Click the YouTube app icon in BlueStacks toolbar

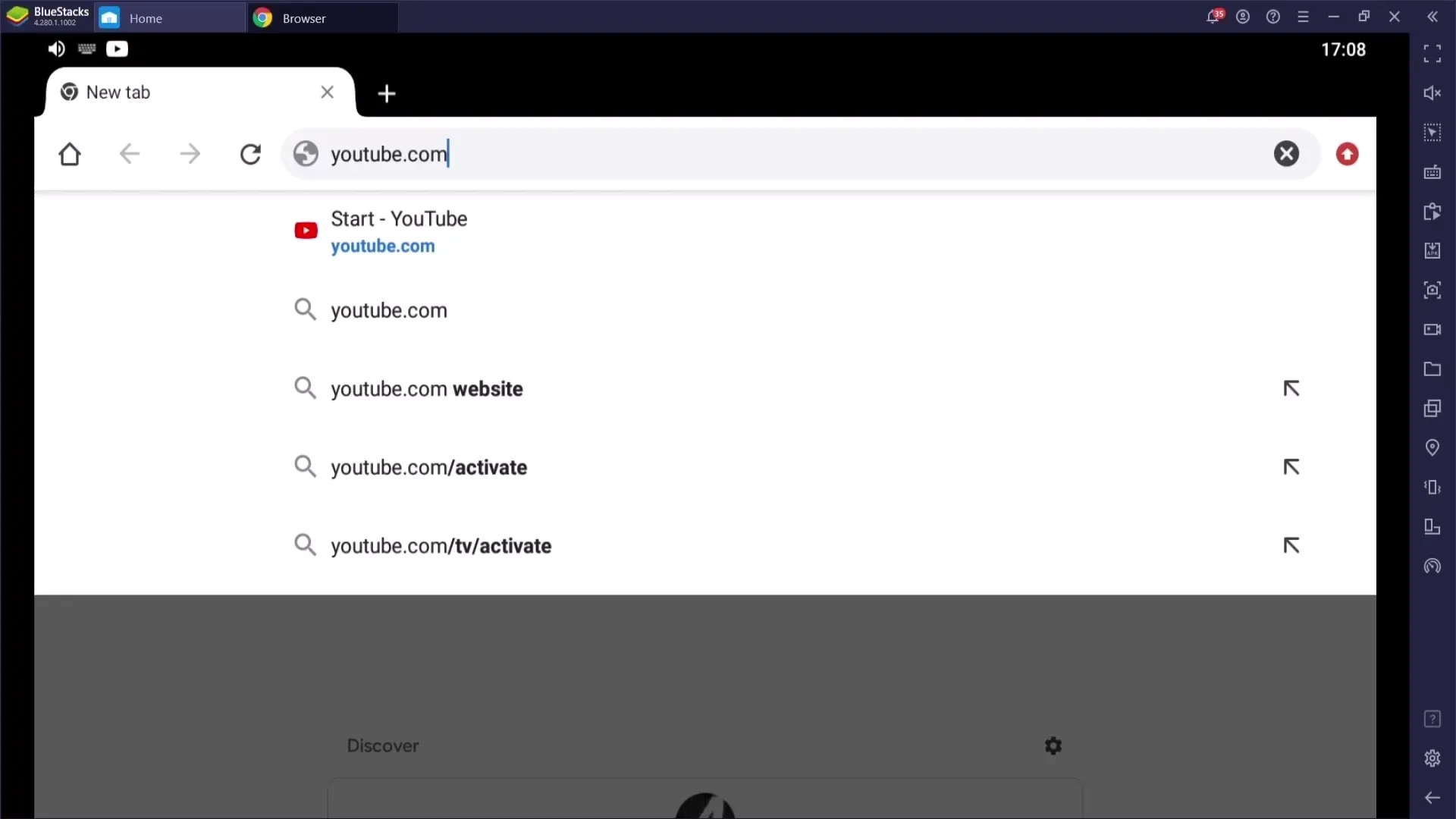pyautogui.click(x=117, y=48)
